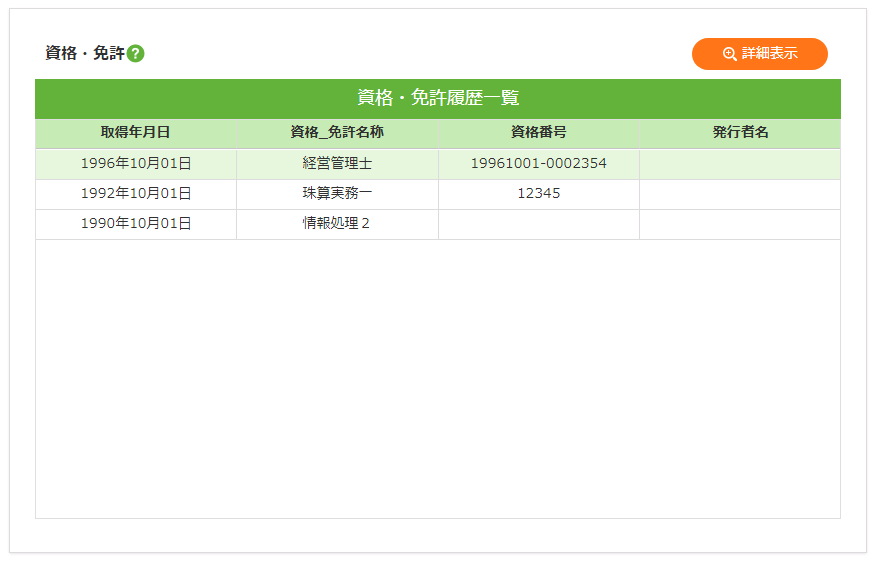Click qualification number 12345 cell

[x=538, y=194]
